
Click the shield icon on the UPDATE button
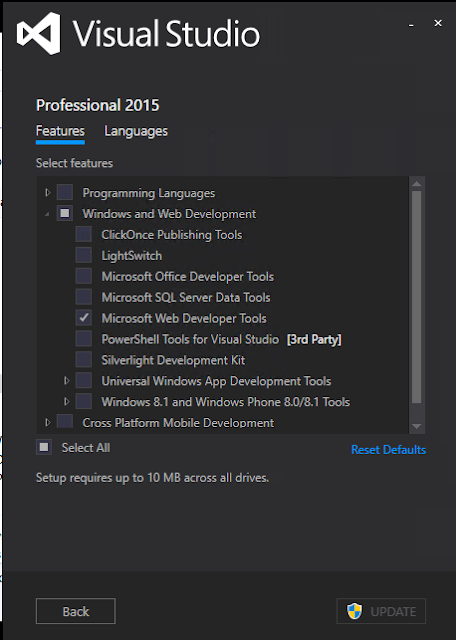tap(354, 611)
